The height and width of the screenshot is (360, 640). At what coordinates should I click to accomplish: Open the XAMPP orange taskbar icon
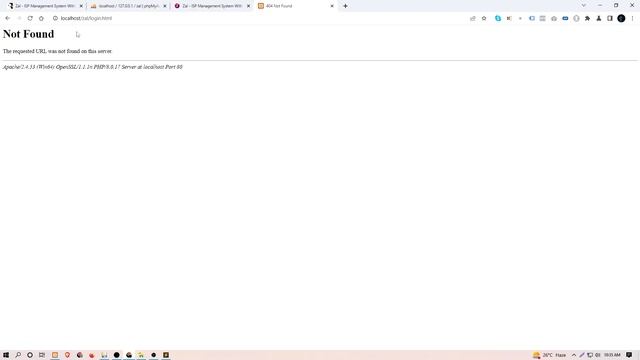tap(55, 355)
